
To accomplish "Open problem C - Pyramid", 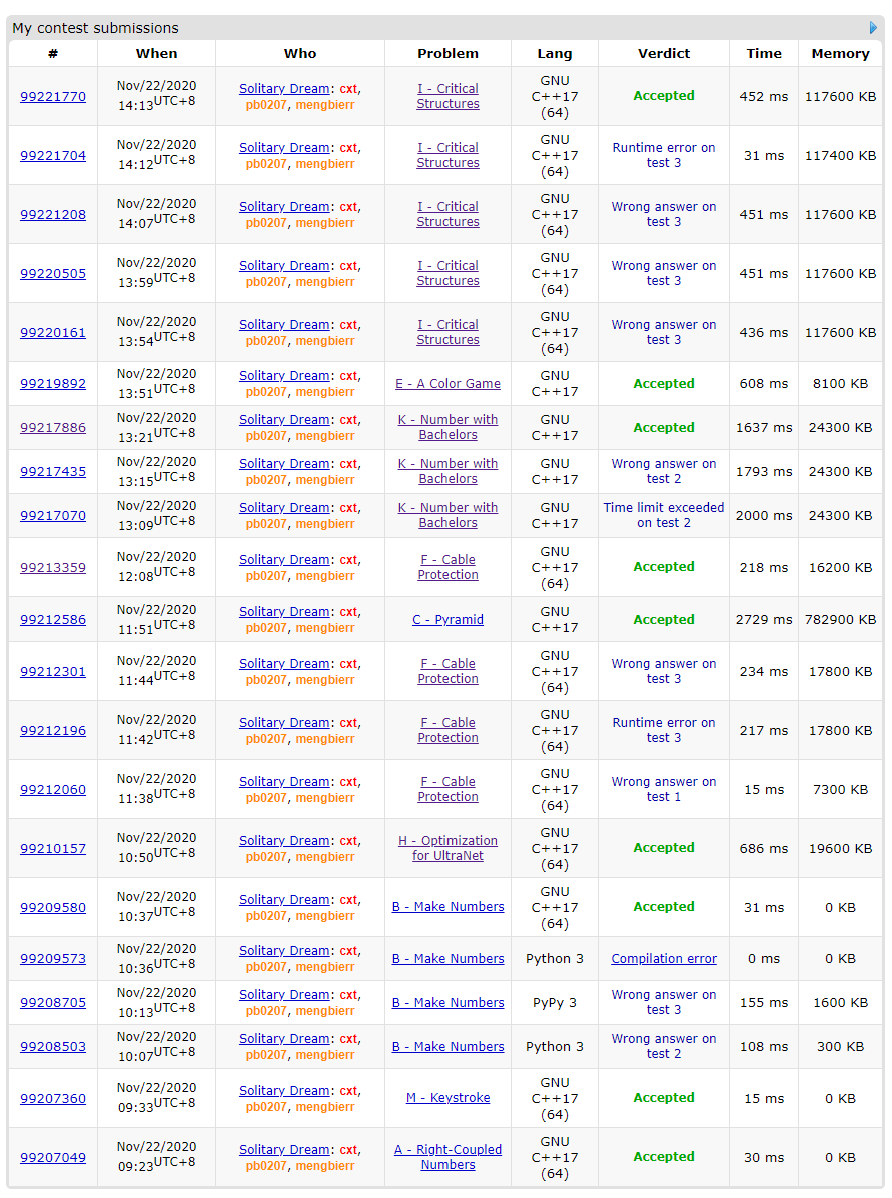I will [447, 620].
